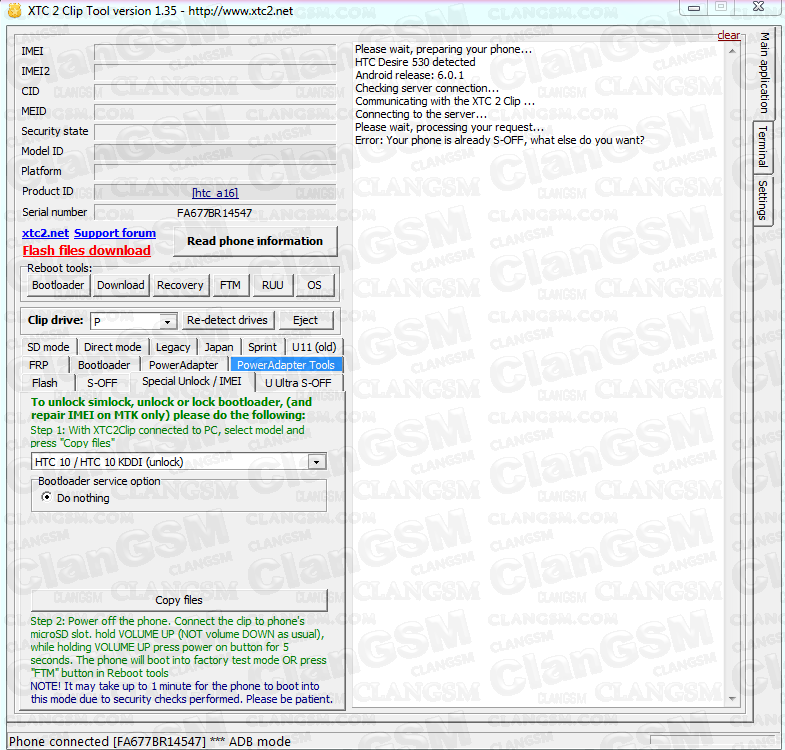Image resolution: width=785 pixels, height=750 pixels.
Task: Click the IMEI2 field
Action: click(x=215, y=72)
